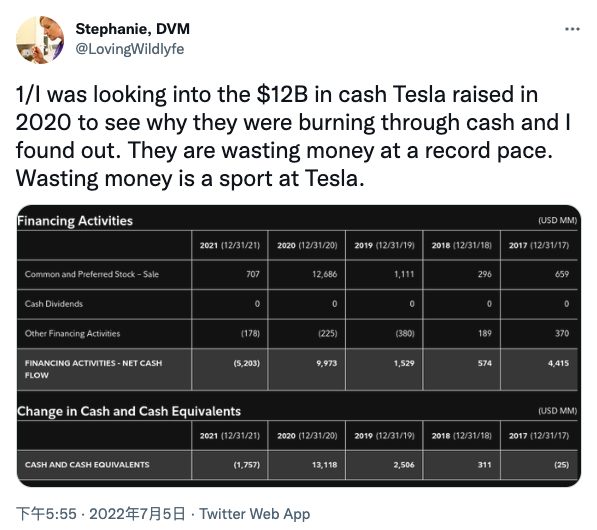The image size is (597, 530).
Task: Click the 13,118 cash equivalents value
Action: point(324,465)
